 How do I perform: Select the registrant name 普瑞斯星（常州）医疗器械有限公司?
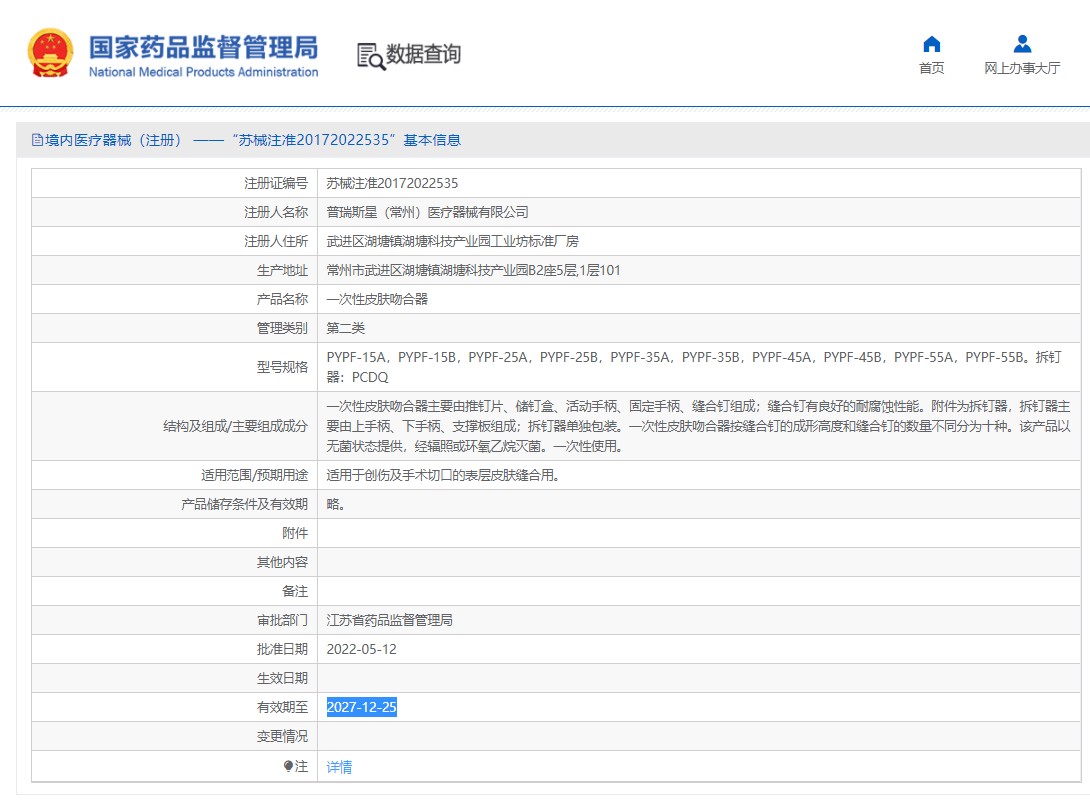427,212
